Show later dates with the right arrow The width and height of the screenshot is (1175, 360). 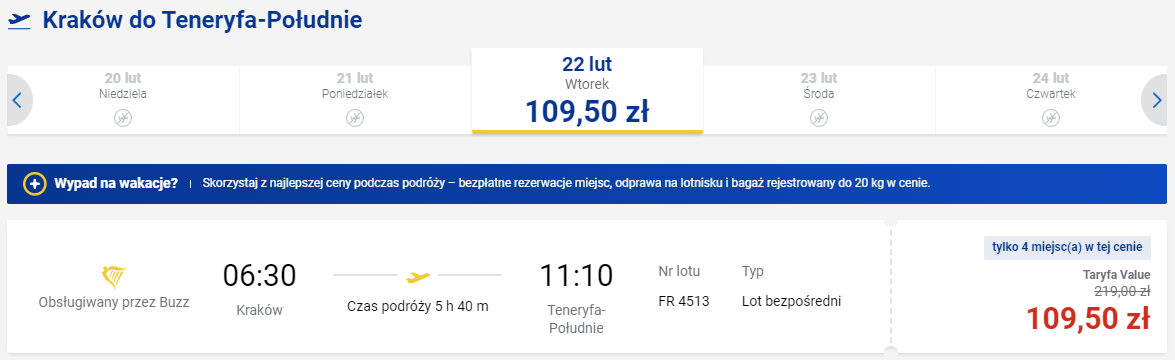tap(1155, 100)
